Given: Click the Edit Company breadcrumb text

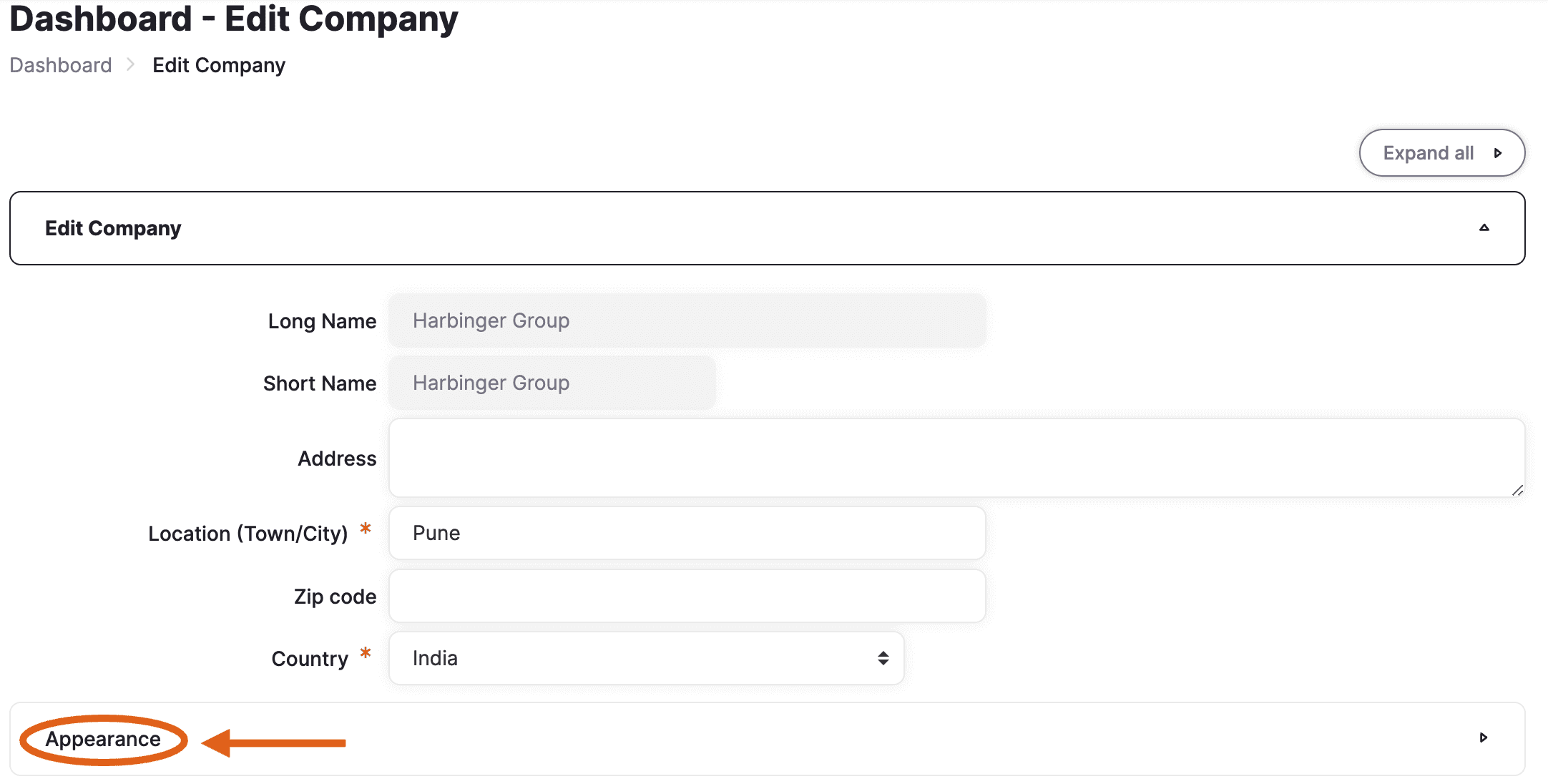Looking at the screenshot, I should point(219,65).
